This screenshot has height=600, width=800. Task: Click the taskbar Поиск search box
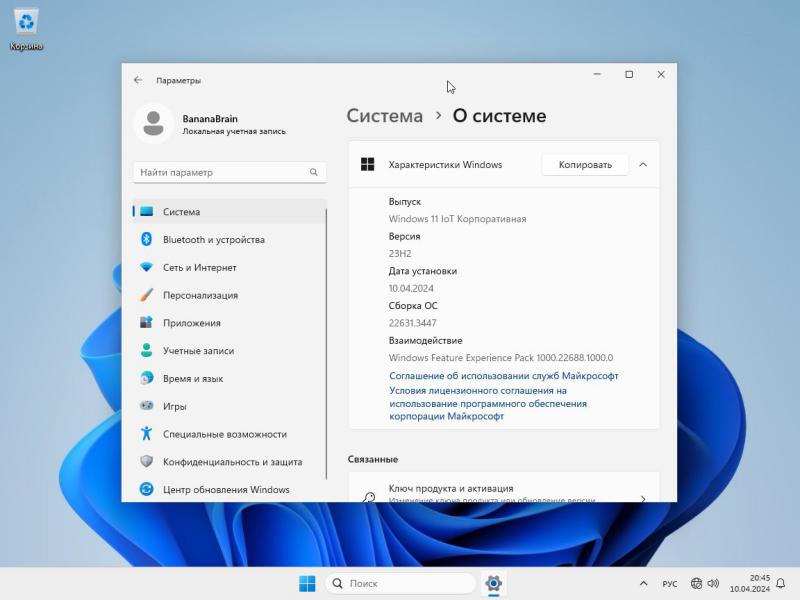[x=401, y=583]
